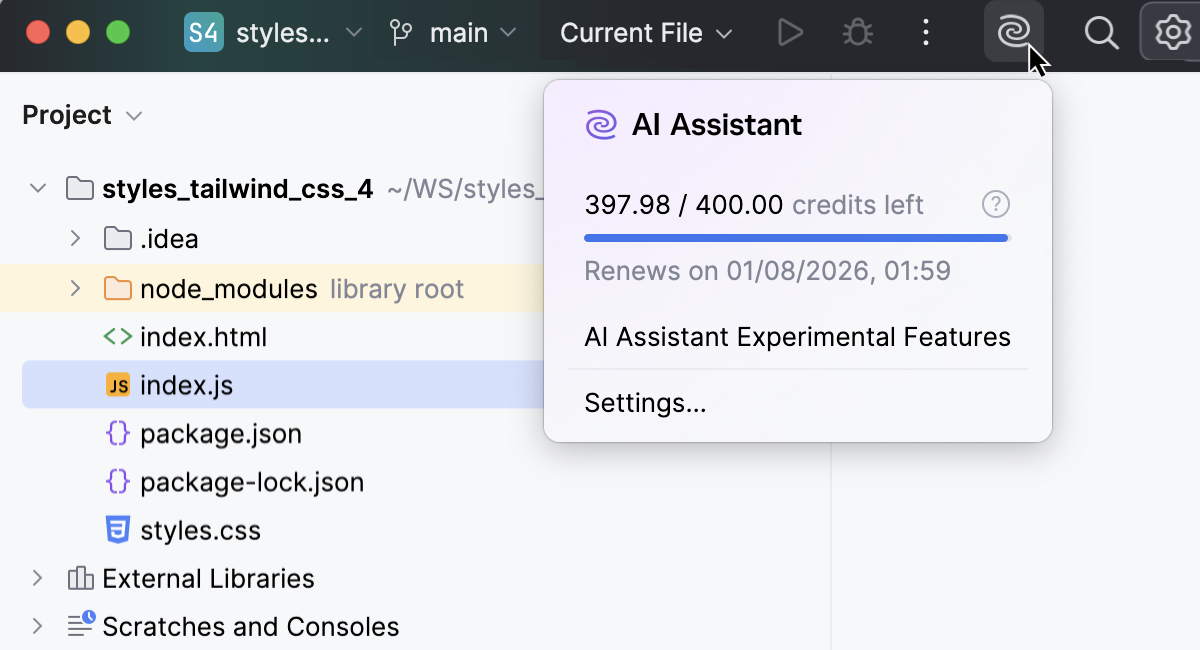Click the '~/WS/styles_' path text
Screen dimensions: 1200x650
pyautogui.click(x=463, y=188)
